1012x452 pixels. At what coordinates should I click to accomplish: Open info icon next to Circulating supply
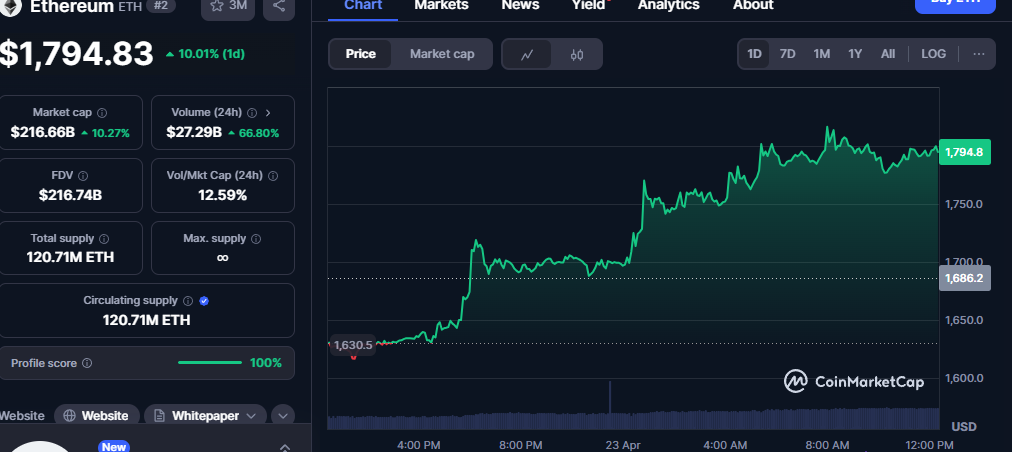[x=188, y=301]
